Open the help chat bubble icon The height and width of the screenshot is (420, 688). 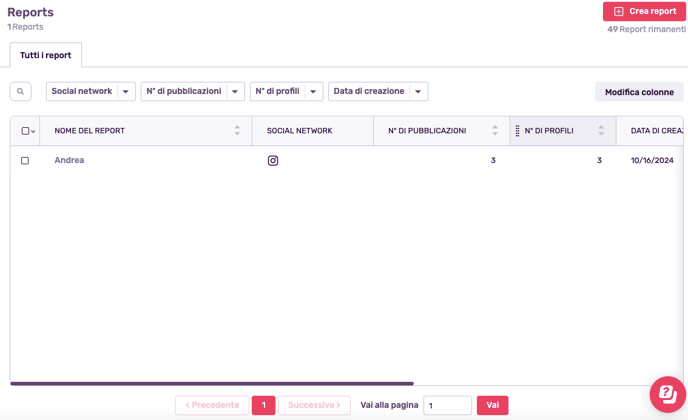[x=667, y=394]
